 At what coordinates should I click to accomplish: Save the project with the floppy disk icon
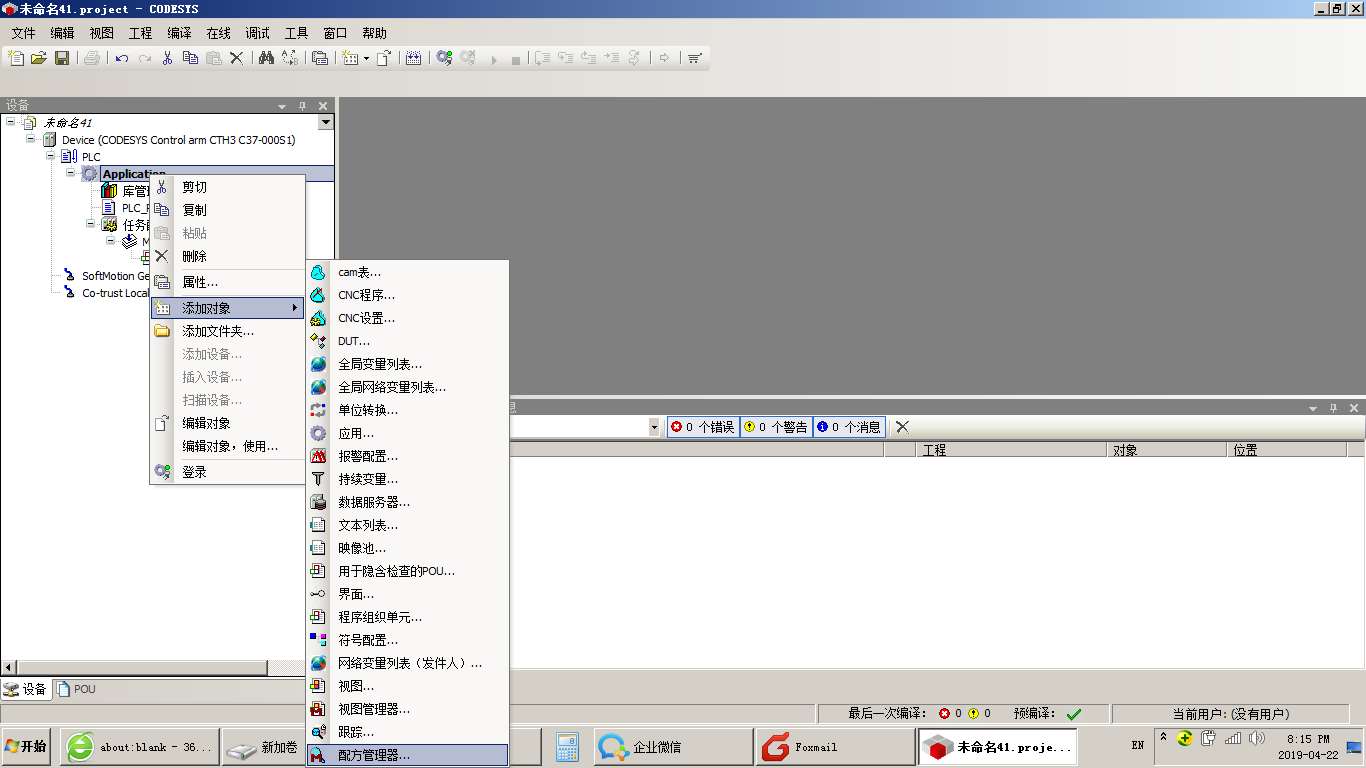62,58
